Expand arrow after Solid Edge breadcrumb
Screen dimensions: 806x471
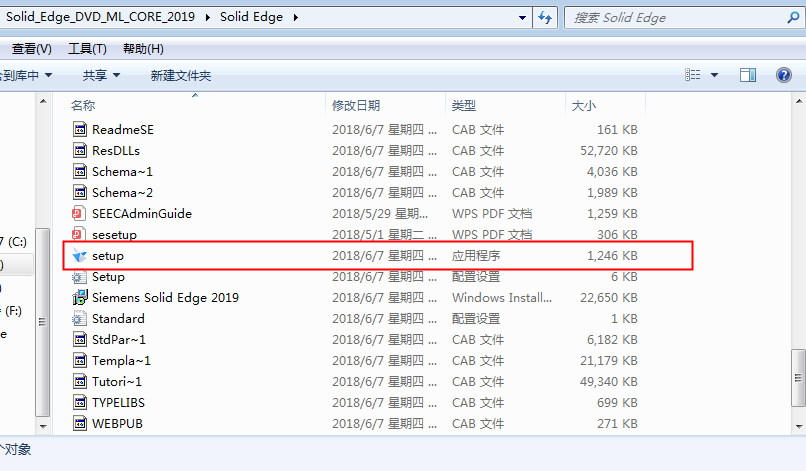296,17
